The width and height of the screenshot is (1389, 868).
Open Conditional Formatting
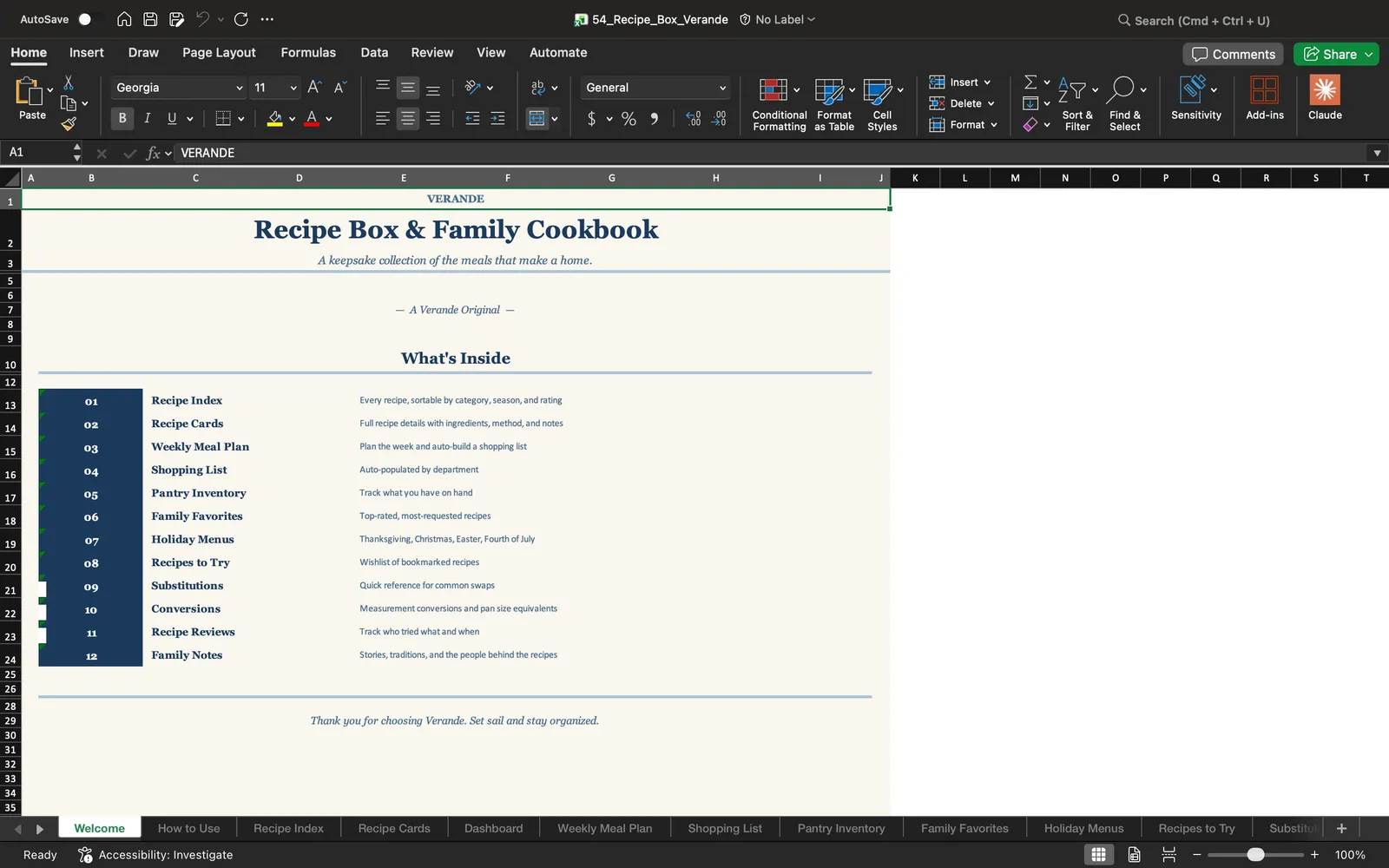(779, 104)
